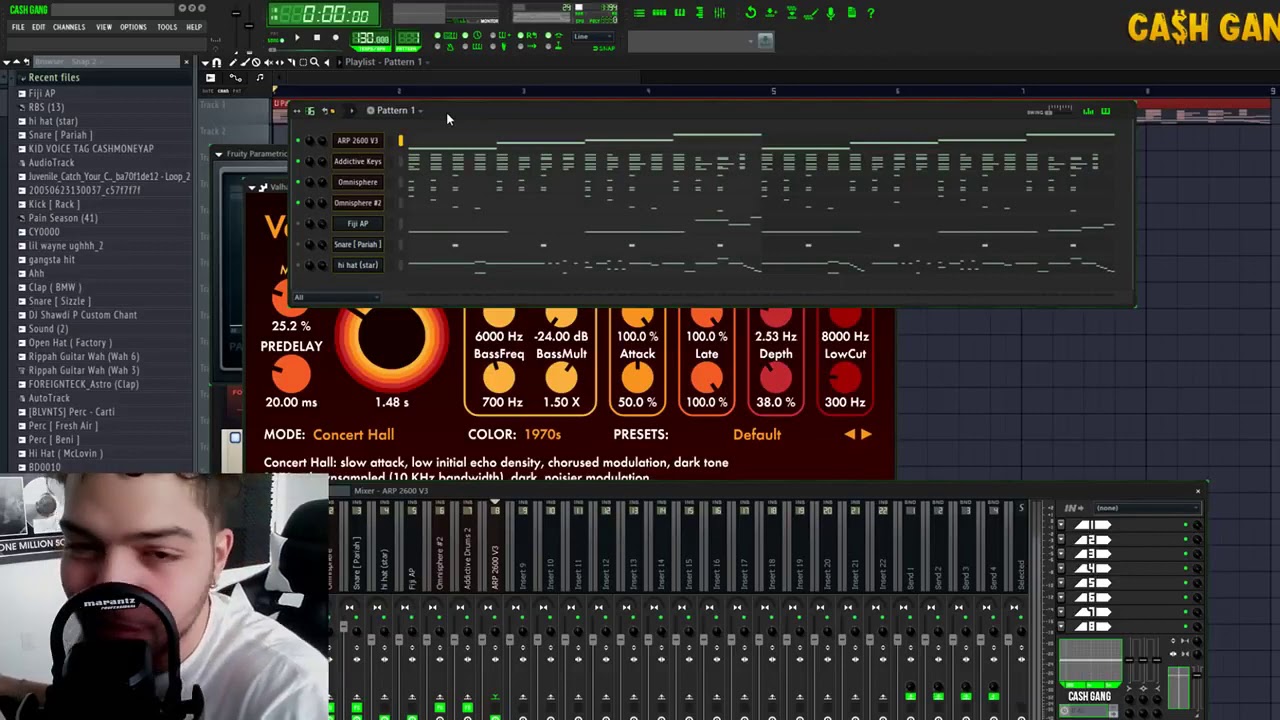Go to previous Valhalla preset arrow
Screen dimensions: 1280x720
coord(850,435)
